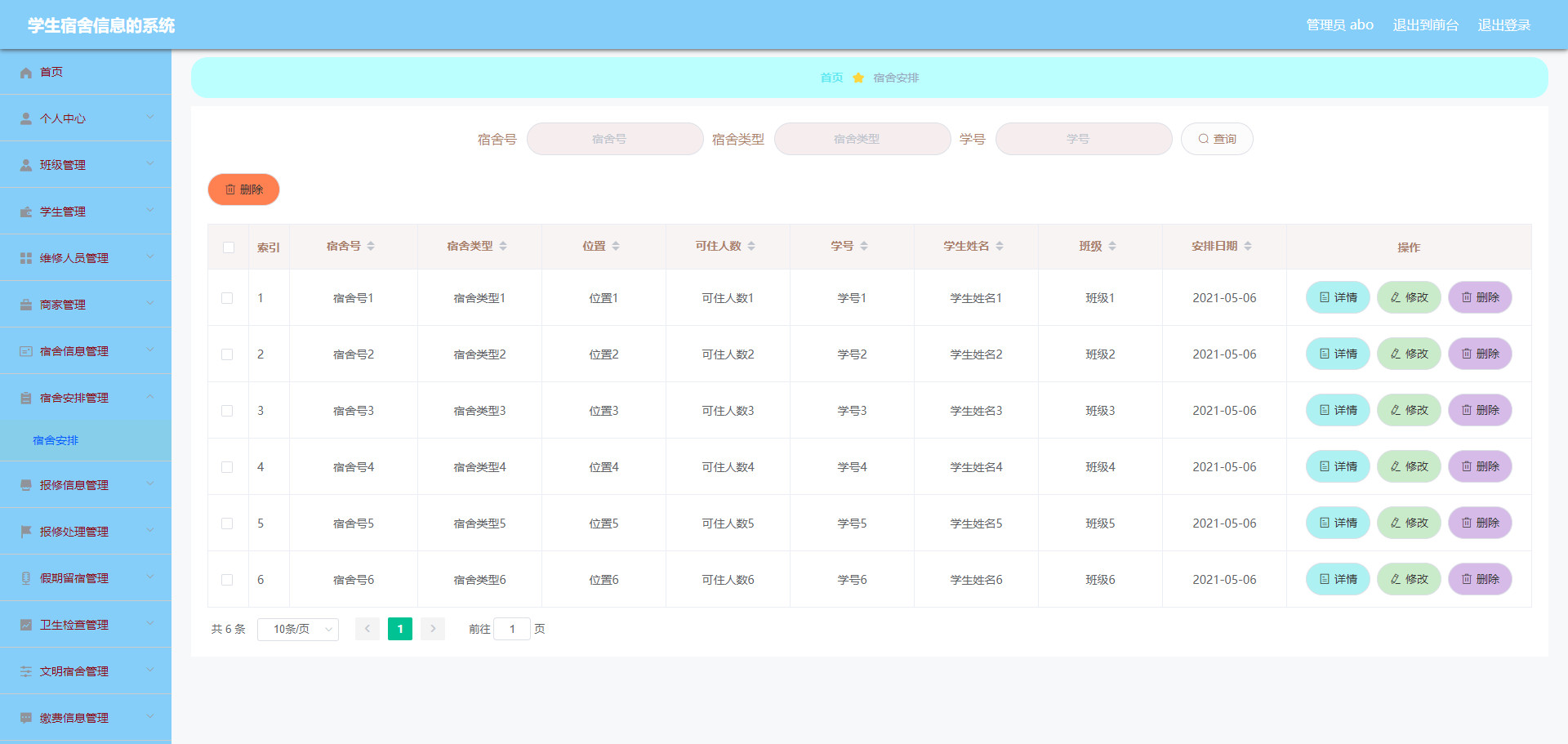Click the flag icon beside 报修处理管理
This screenshot has height=744, width=1568.
[26, 532]
